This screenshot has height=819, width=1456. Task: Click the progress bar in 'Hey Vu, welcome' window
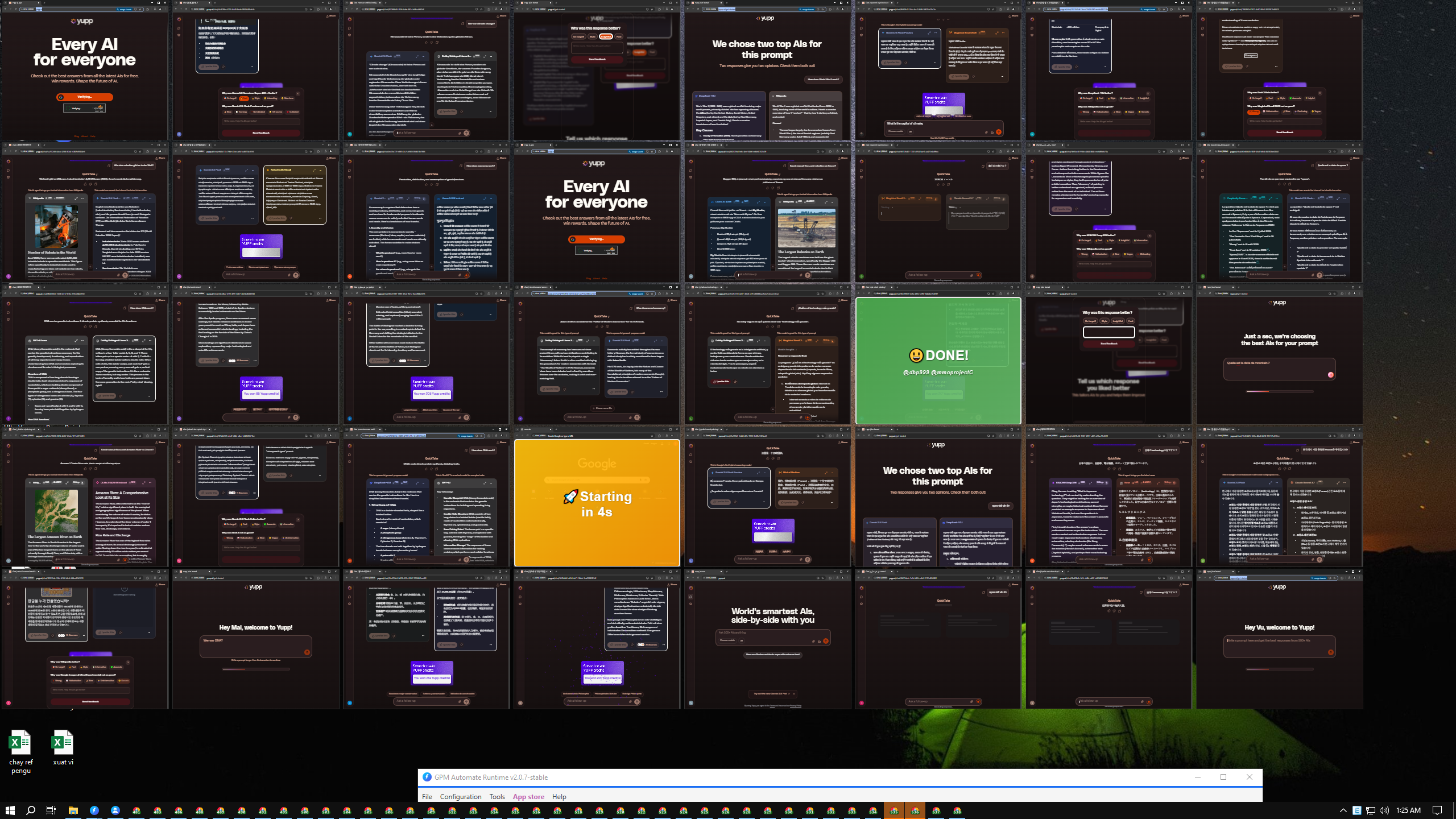(1279, 669)
